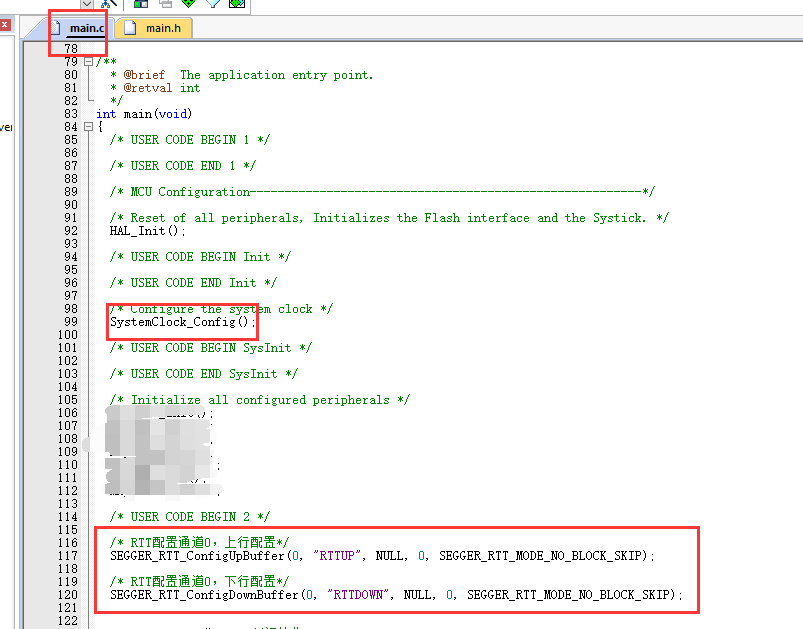Viewport: 803px width, 629px height.
Task: Switch to the main.h tab
Action: pos(162,28)
